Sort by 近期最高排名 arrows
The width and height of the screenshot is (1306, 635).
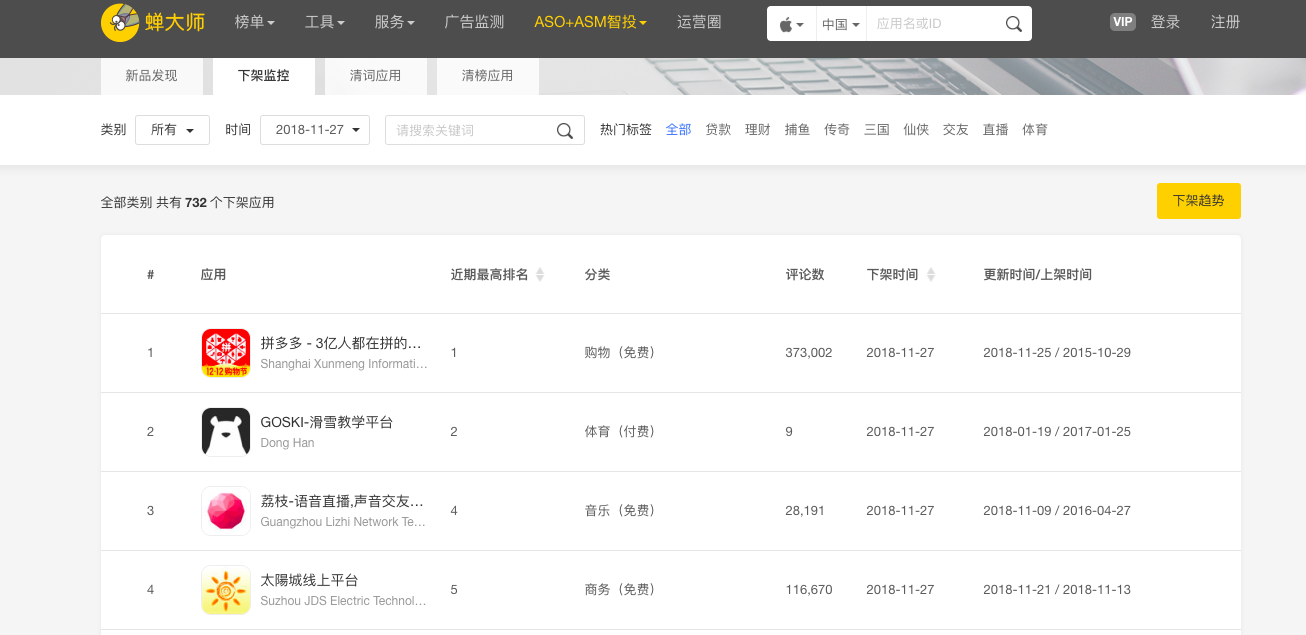coord(540,275)
